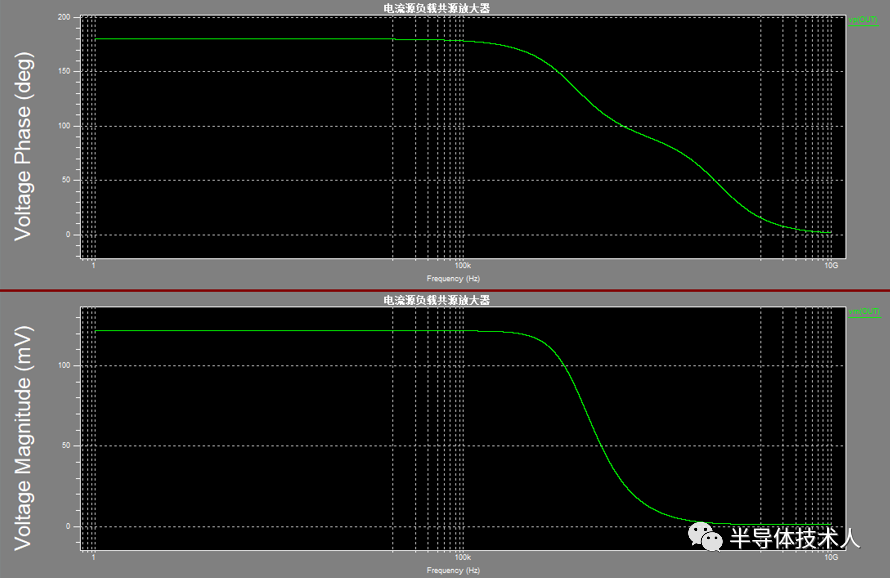Viewport: 890px width, 578px height.
Task: Click the Frequency (Hz) label under phase plot
Action: [x=453, y=279]
